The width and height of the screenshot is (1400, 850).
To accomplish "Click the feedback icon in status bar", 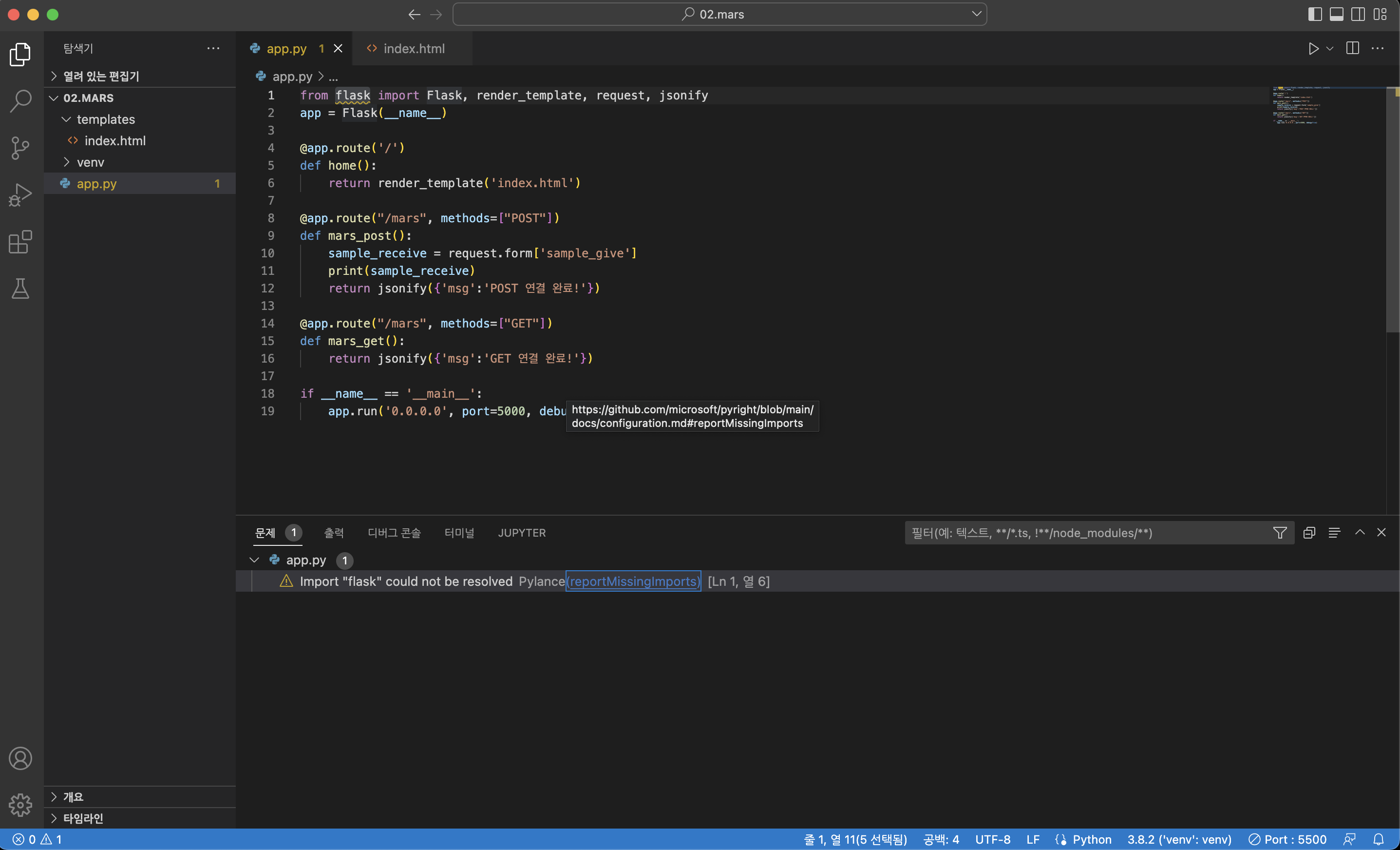I will (x=1349, y=839).
